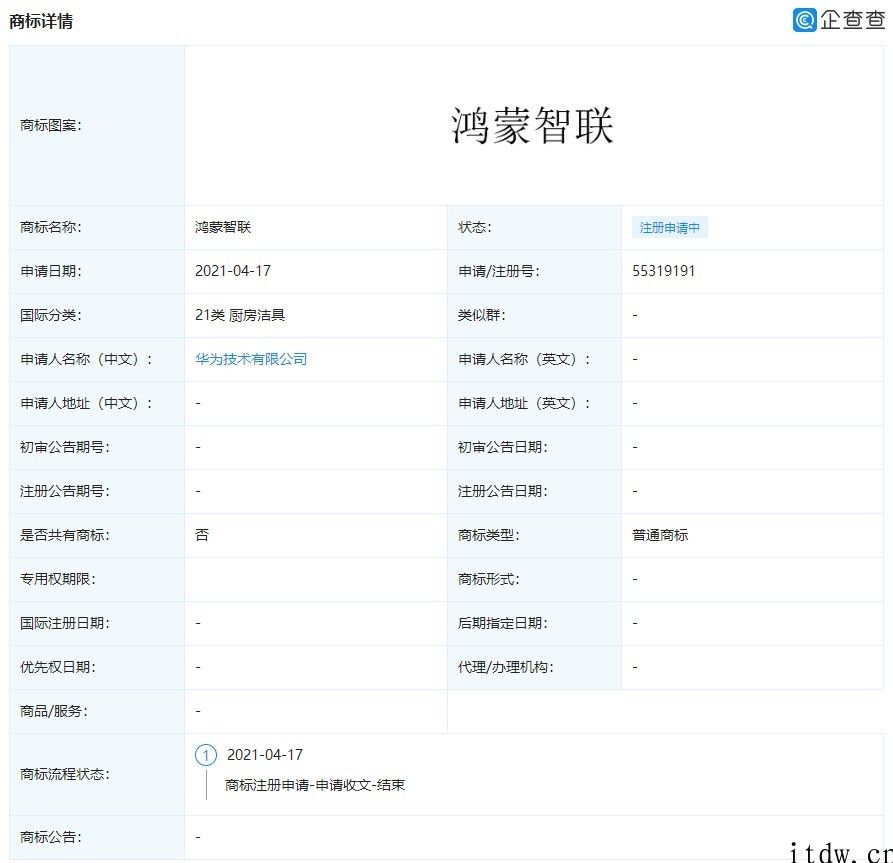Click the 注册申请中 status badge
The height and width of the screenshot is (863, 893).
[x=670, y=227]
